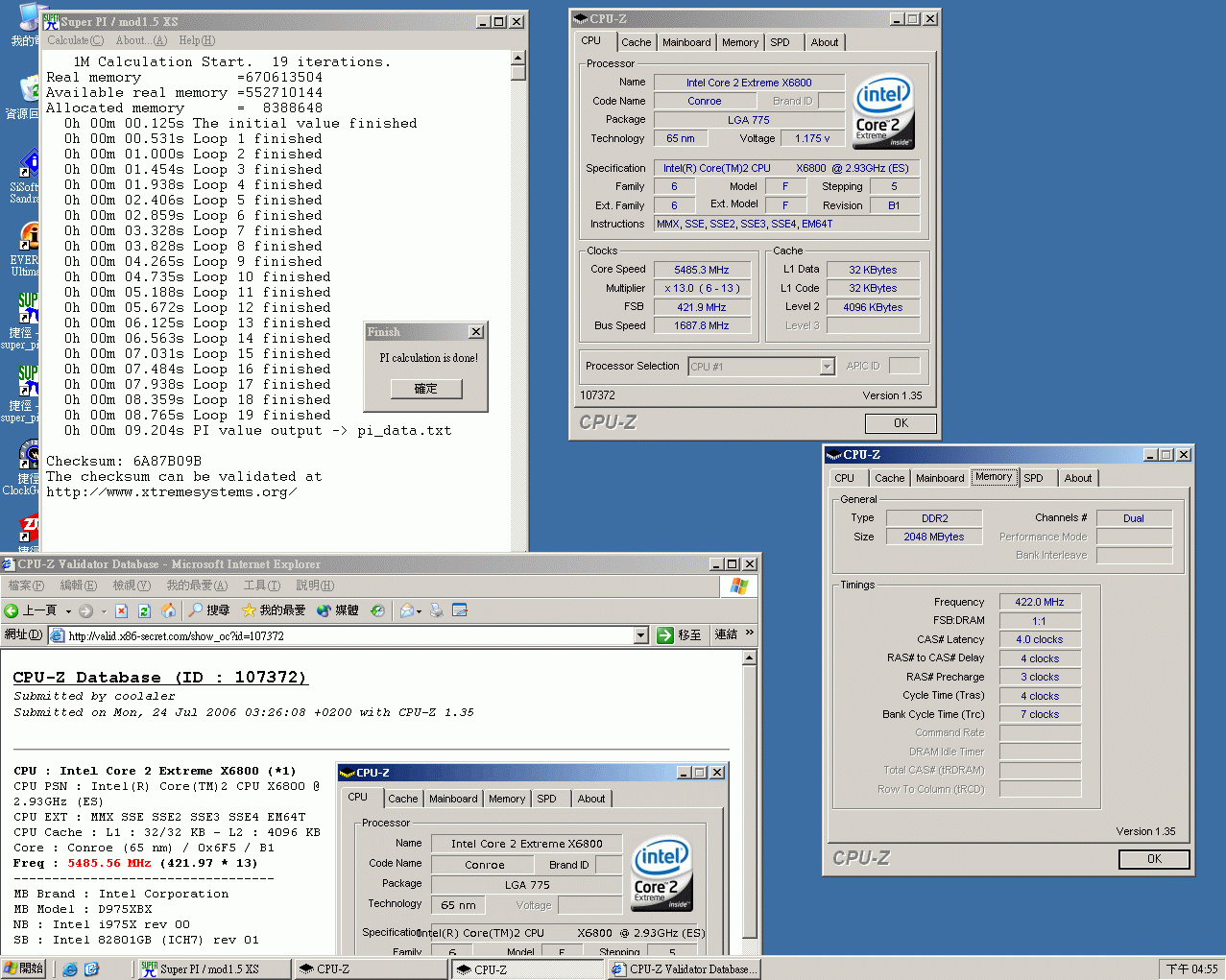Click Memory tab in embedded CPU-Z screenshot
The width and height of the screenshot is (1226, 980).
(507, 799)
